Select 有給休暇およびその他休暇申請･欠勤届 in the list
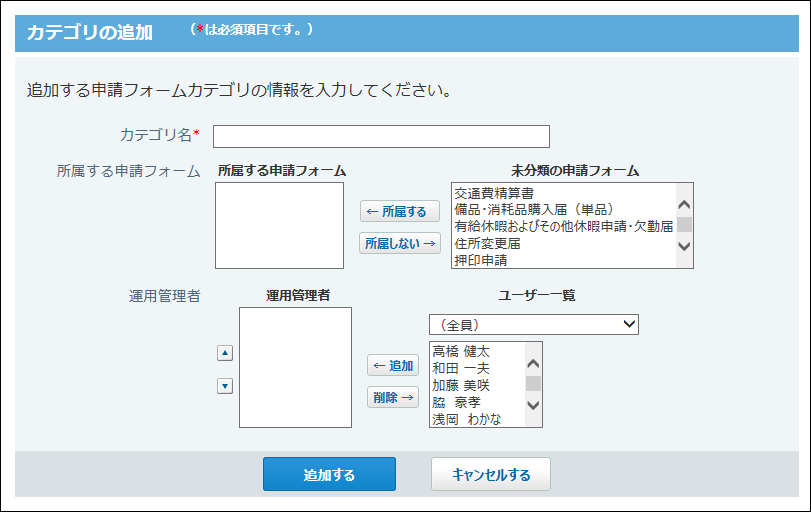The image size is (811, 512). (564, 227)
